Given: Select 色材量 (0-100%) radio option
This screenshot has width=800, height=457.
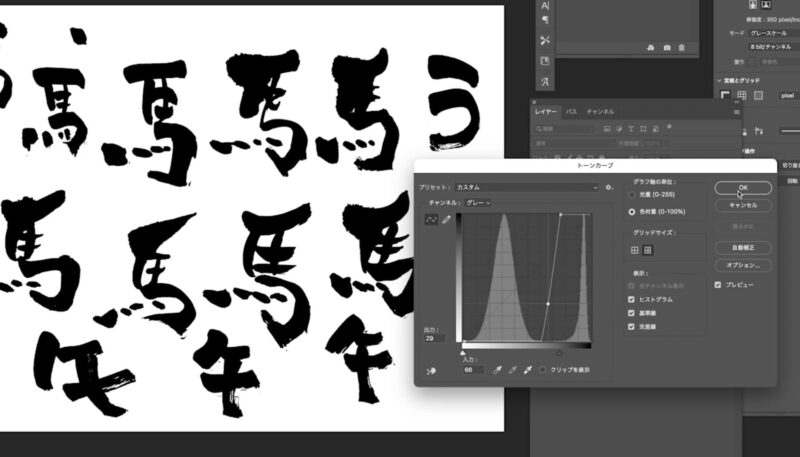Looking at the screenshot, I should [632, 211].
